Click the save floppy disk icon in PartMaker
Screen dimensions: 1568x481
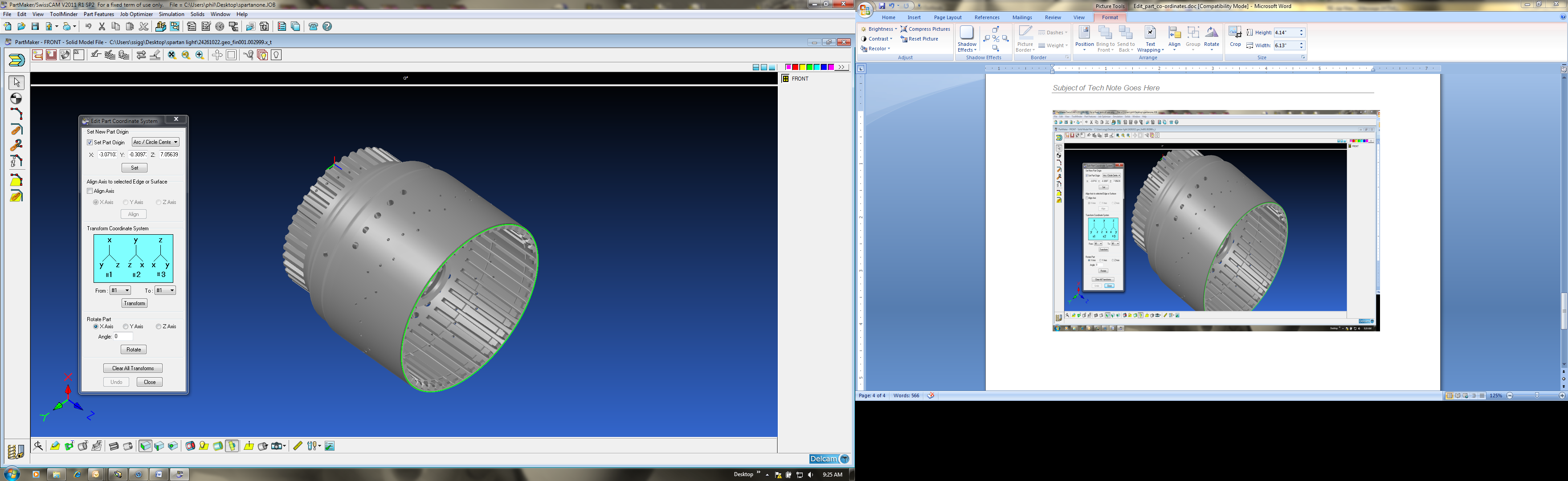click(35, 26)
